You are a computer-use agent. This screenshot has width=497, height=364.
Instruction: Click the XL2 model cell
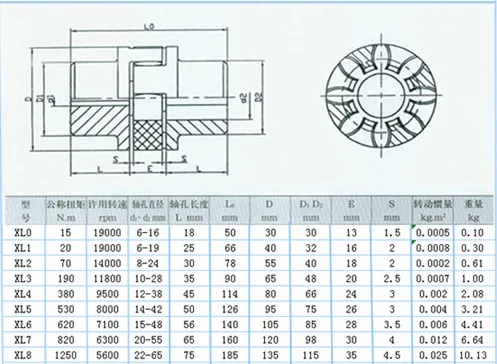[x=23, y=263]
